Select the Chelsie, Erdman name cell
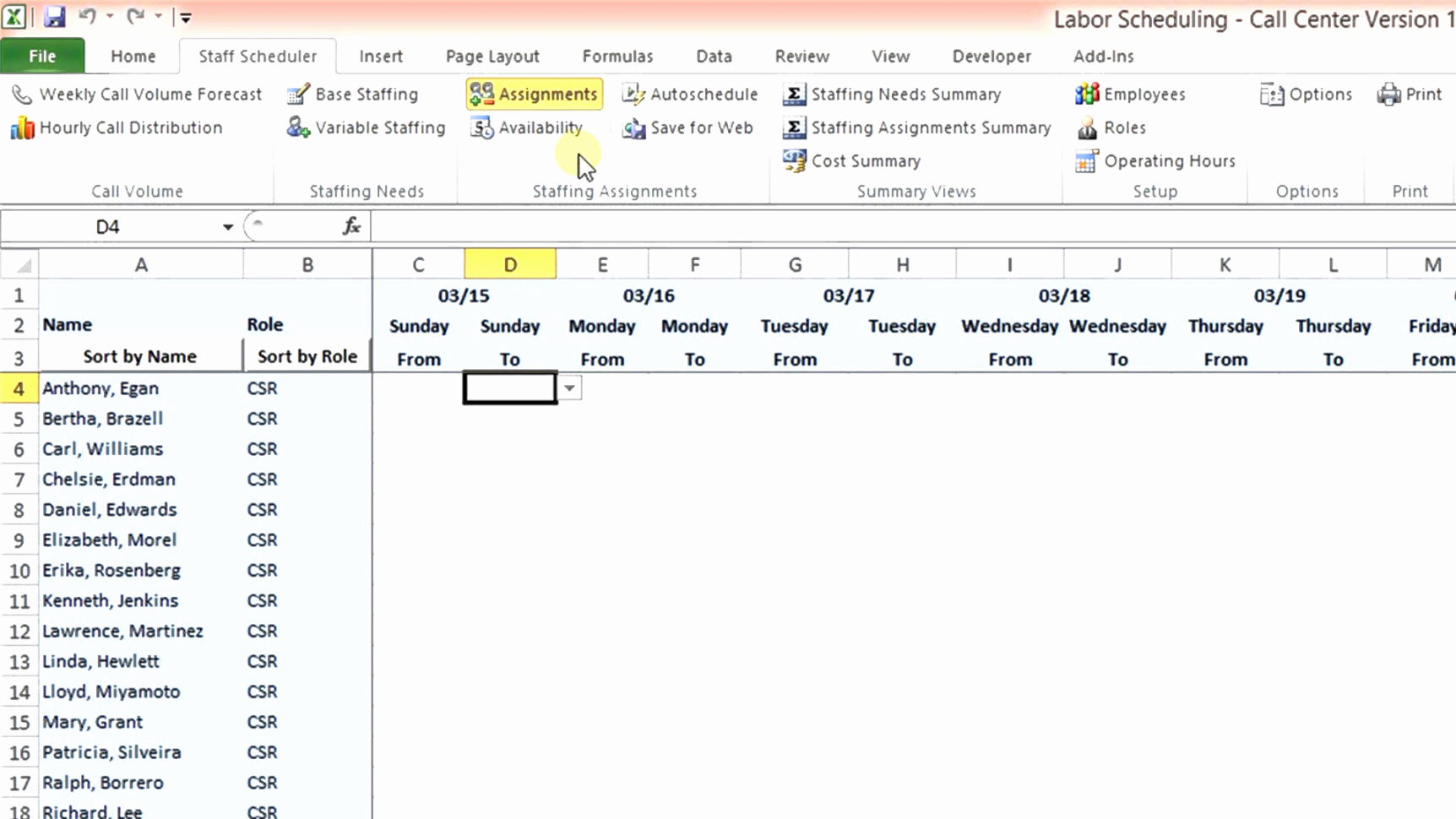The height and width of the screenshot is (819, 1456). coord(140,480)
